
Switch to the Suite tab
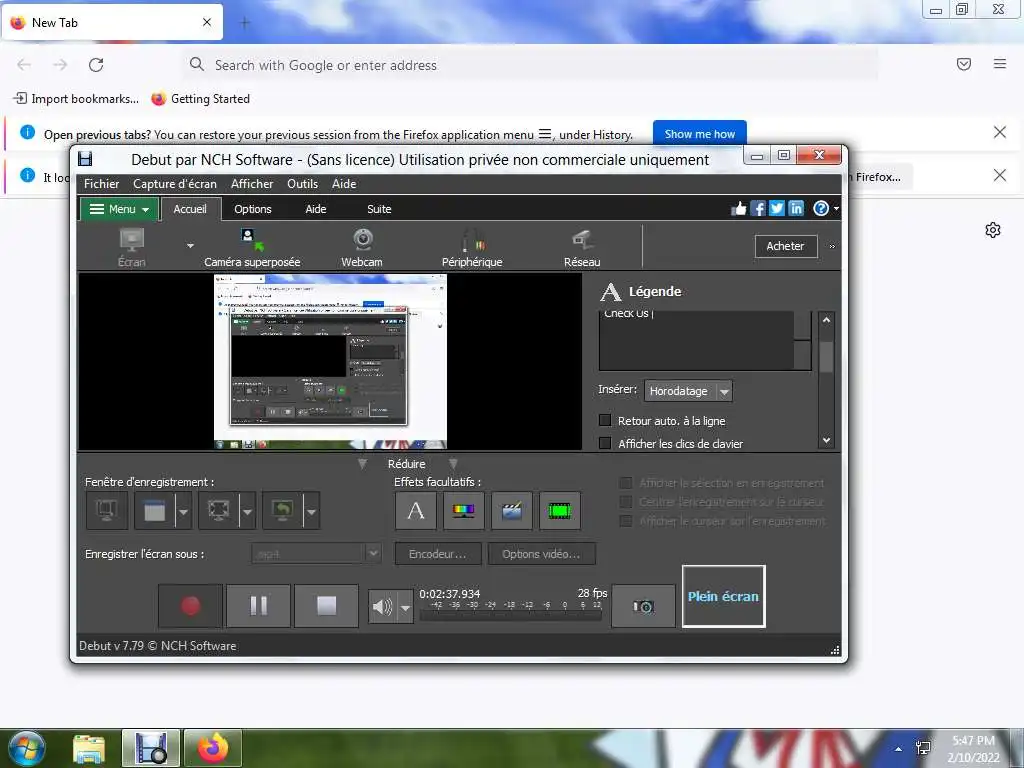(379, 209)
